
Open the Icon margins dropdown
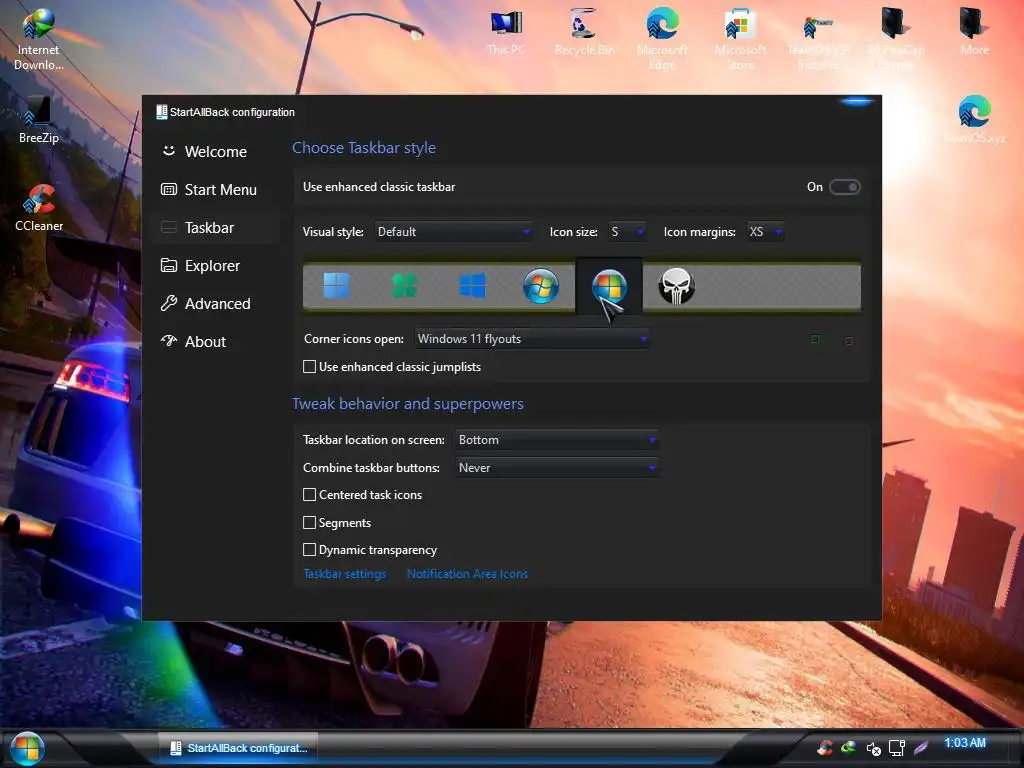pyautogui.click(x=766, y=232)
